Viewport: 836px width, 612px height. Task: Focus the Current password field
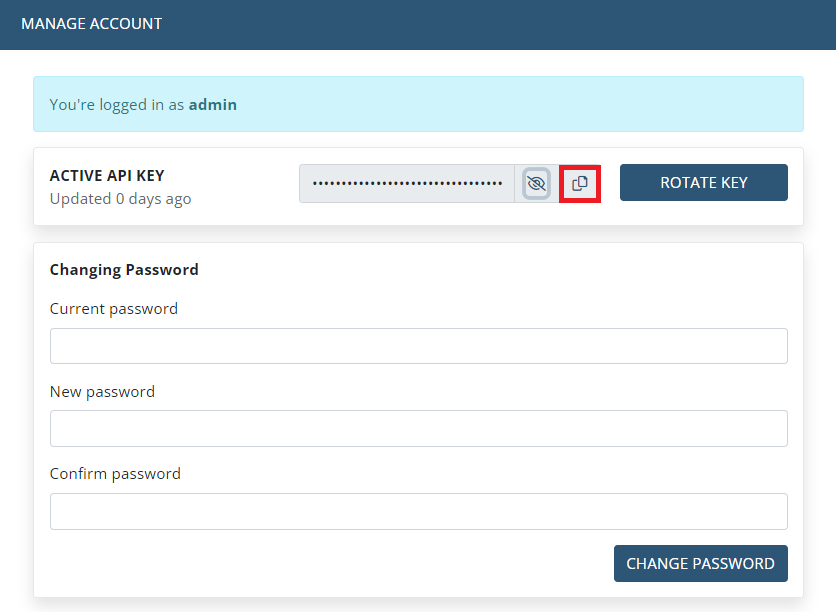coord(418,346)
